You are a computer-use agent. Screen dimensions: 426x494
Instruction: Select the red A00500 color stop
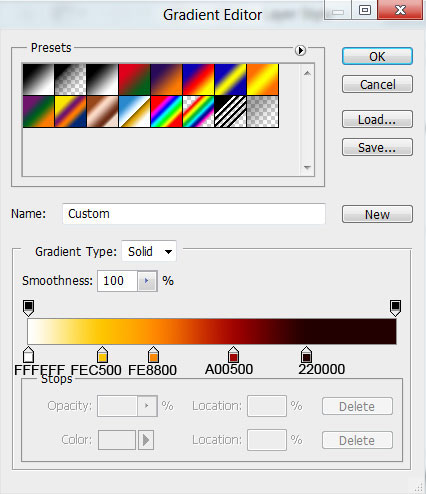[x=233, y=355]
